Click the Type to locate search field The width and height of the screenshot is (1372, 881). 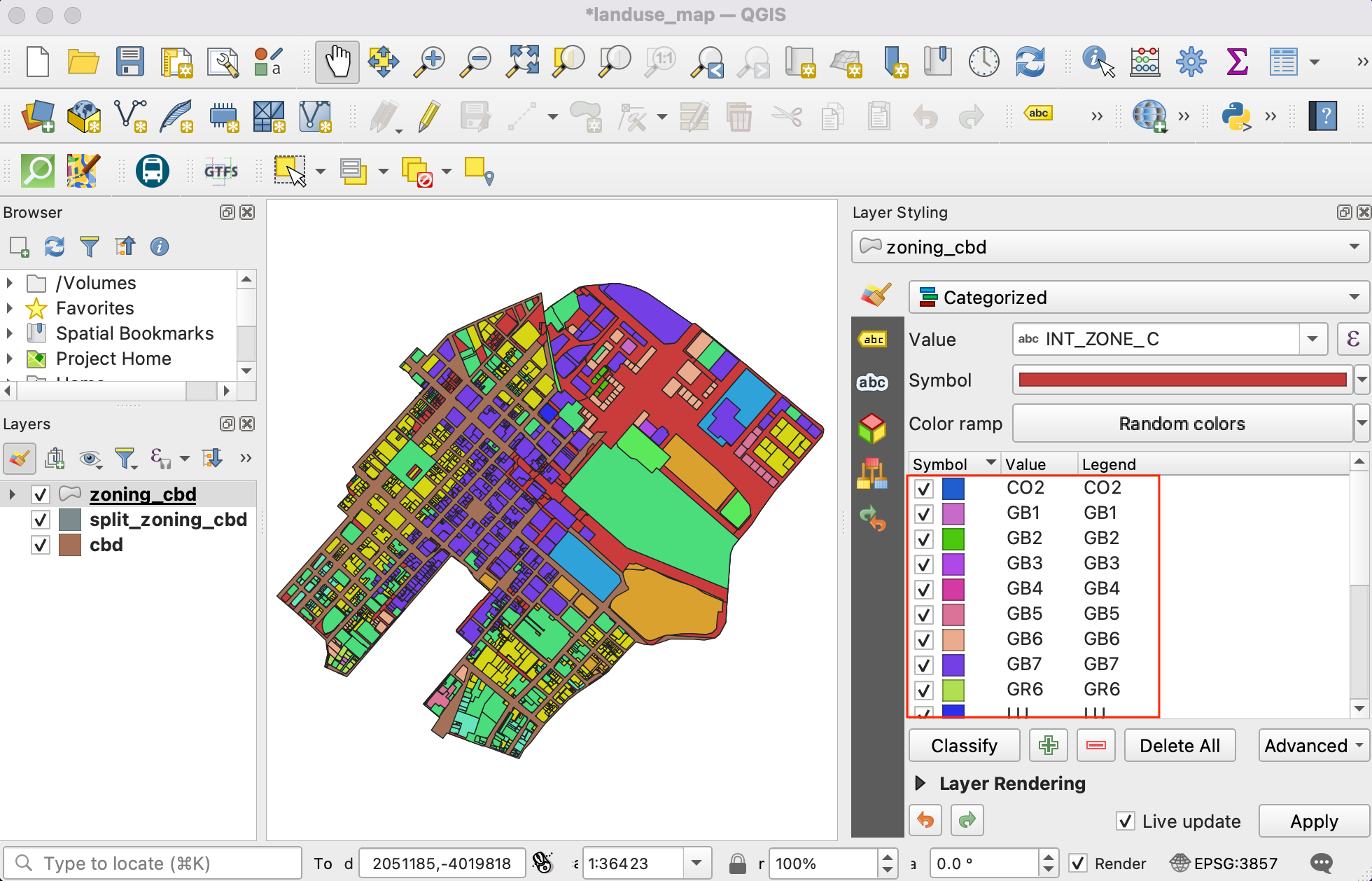tap(154, 863)
